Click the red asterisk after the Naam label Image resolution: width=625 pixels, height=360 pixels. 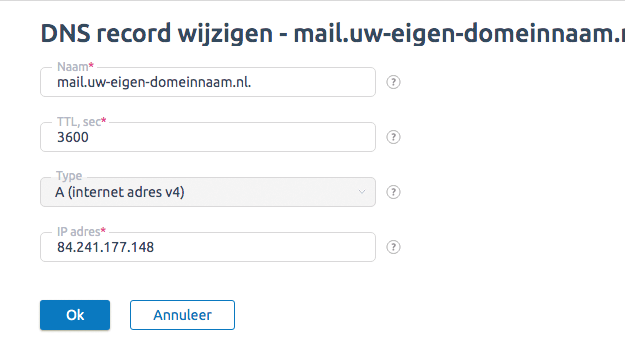[91, 65]
